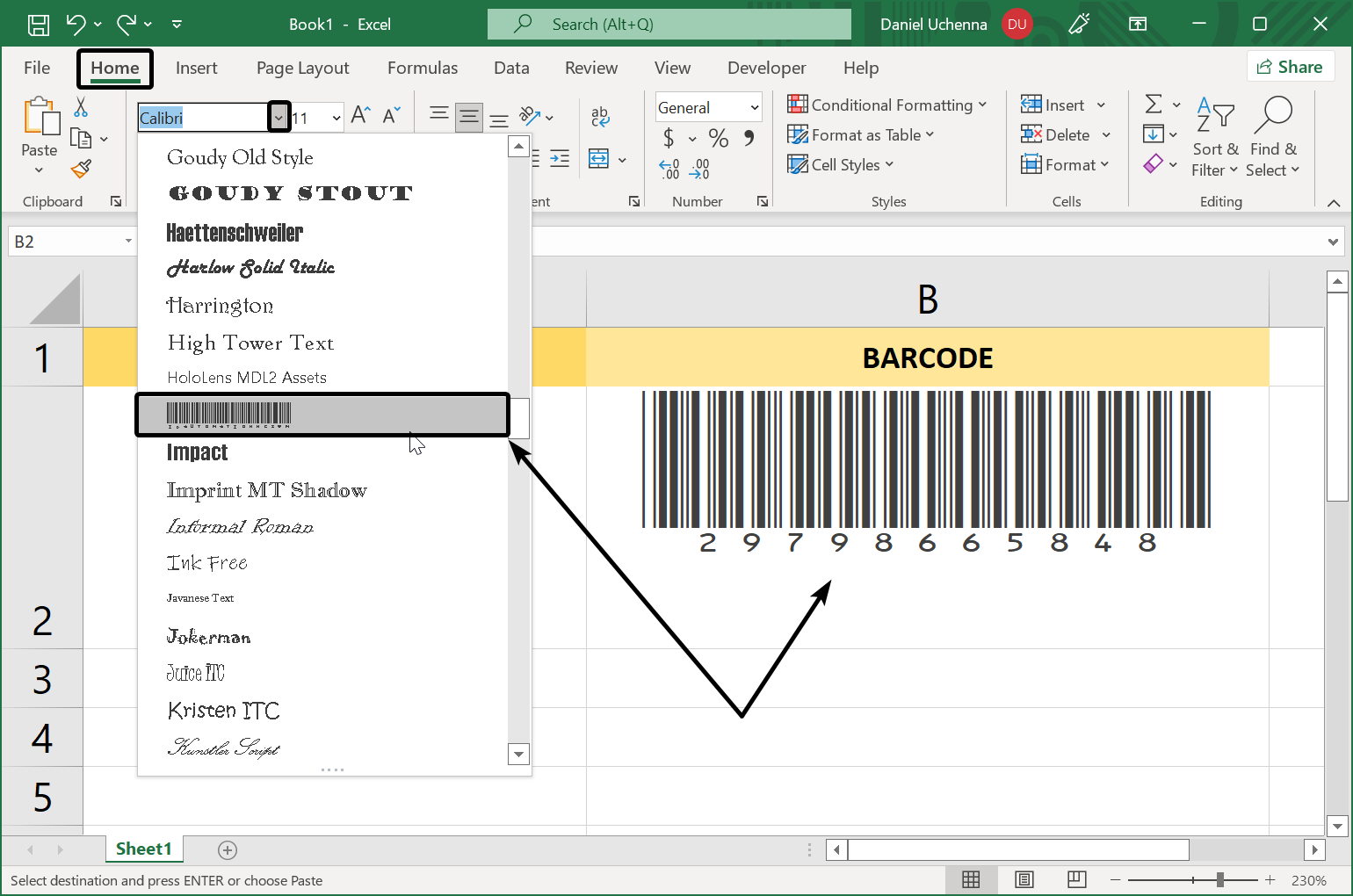The width and height of the screenshot is (1353, 896).
Task: Open the Data ribbon tab
Action: click(x=511, y=68)
